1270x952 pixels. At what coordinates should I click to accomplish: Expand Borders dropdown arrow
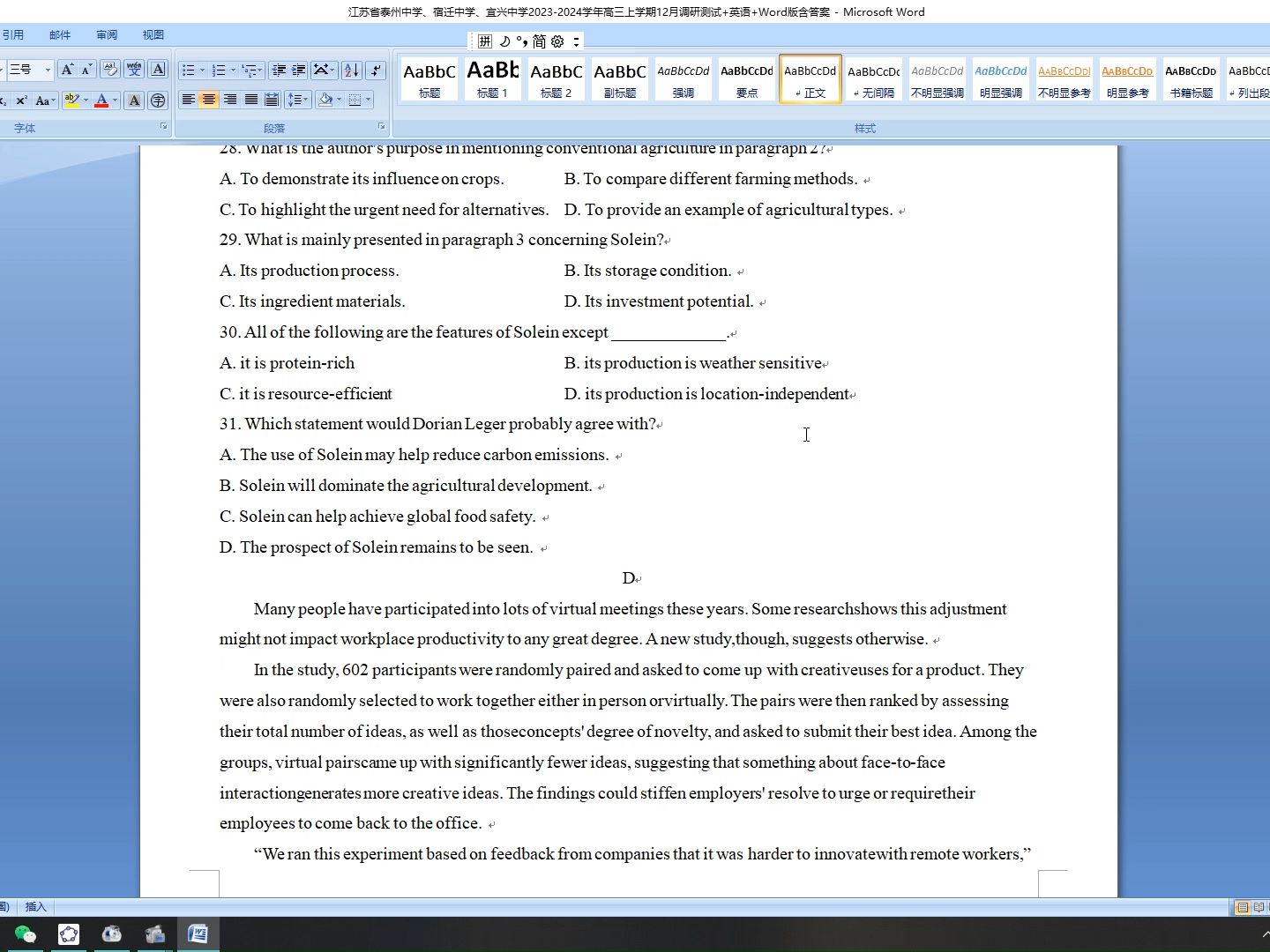coord(369,100)
